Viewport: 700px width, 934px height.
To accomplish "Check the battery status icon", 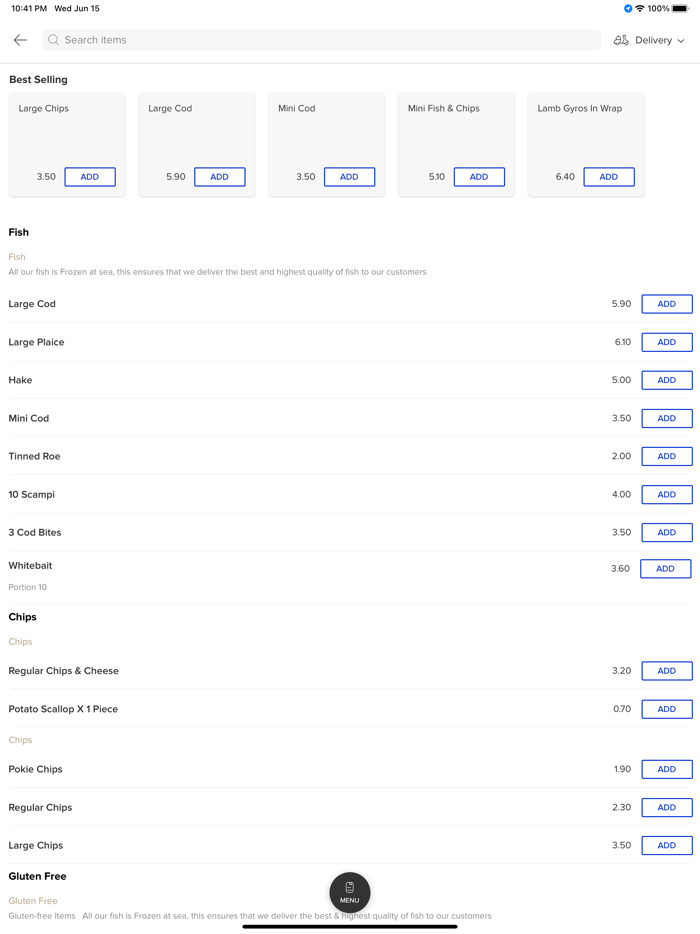I will tap(680, 8).
